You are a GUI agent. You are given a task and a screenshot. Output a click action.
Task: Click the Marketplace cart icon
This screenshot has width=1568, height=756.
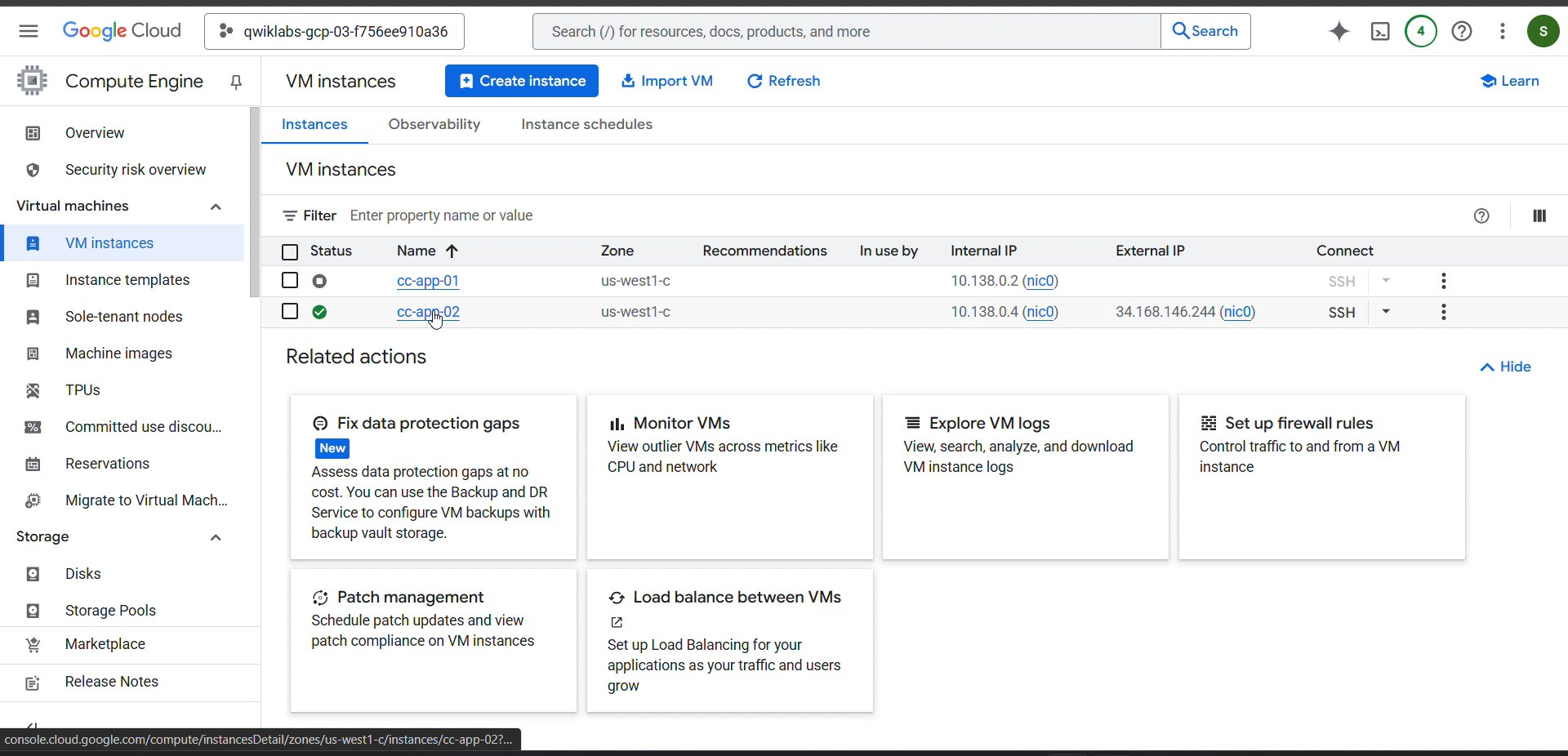pos(33,644)
